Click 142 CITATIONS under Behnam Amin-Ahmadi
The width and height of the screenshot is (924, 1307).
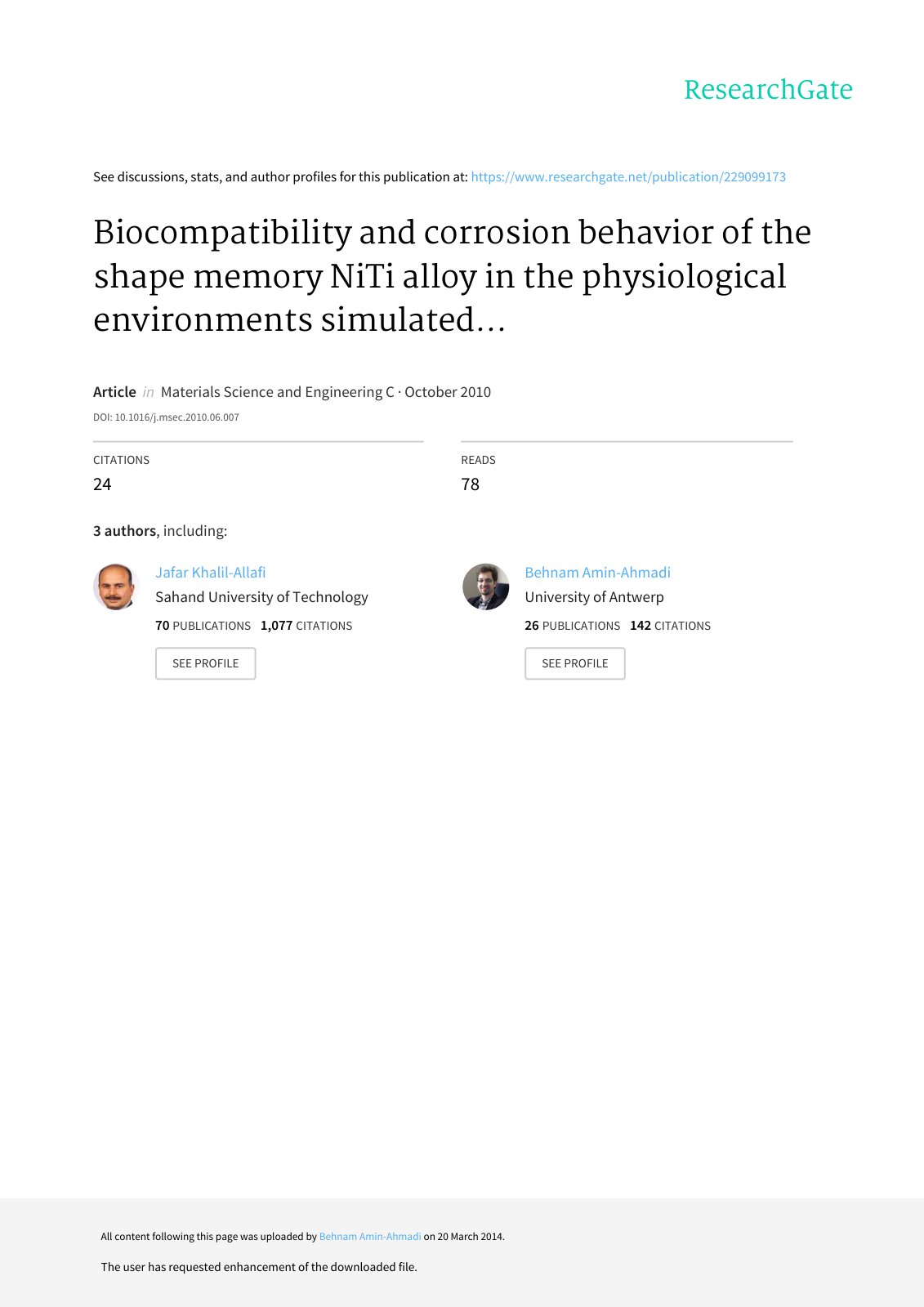671,626
